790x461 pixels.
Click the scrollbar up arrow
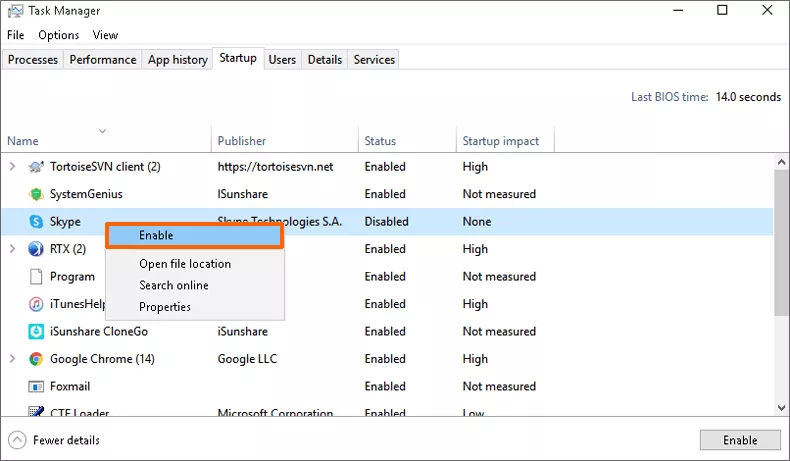pos(781,162)
